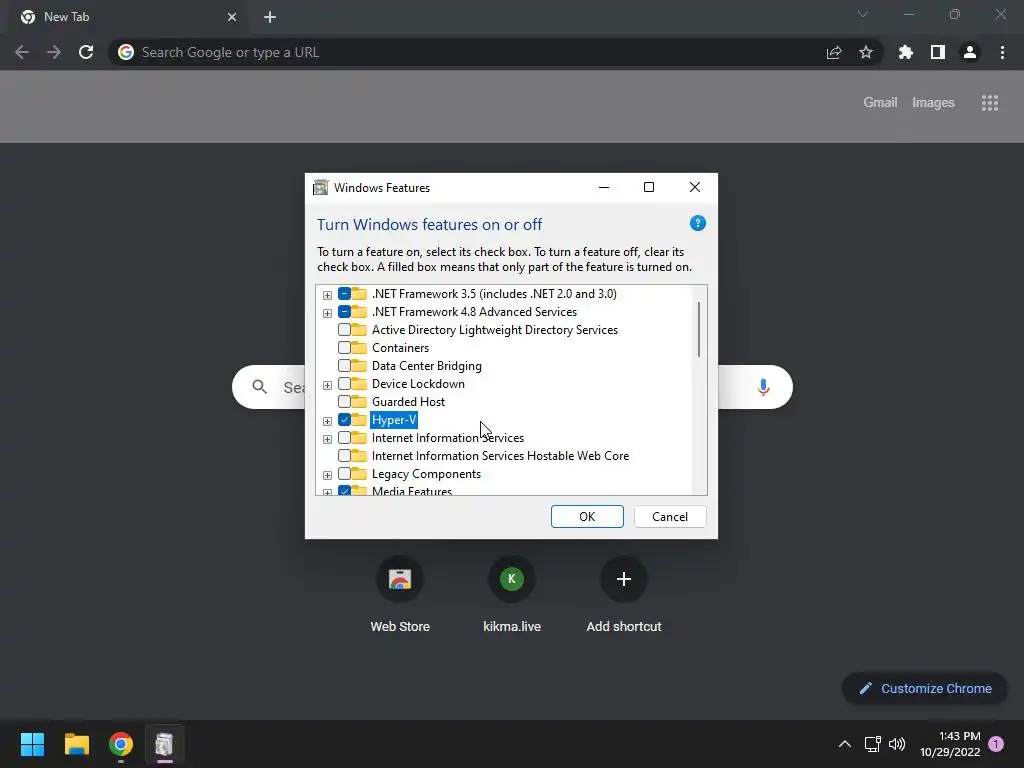
Task: Click the voice search microphone icon
Action: tap(763, 387)
